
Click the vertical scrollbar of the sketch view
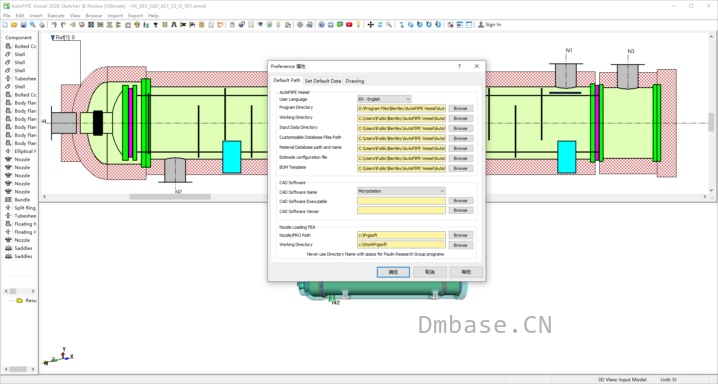[711, 122]
